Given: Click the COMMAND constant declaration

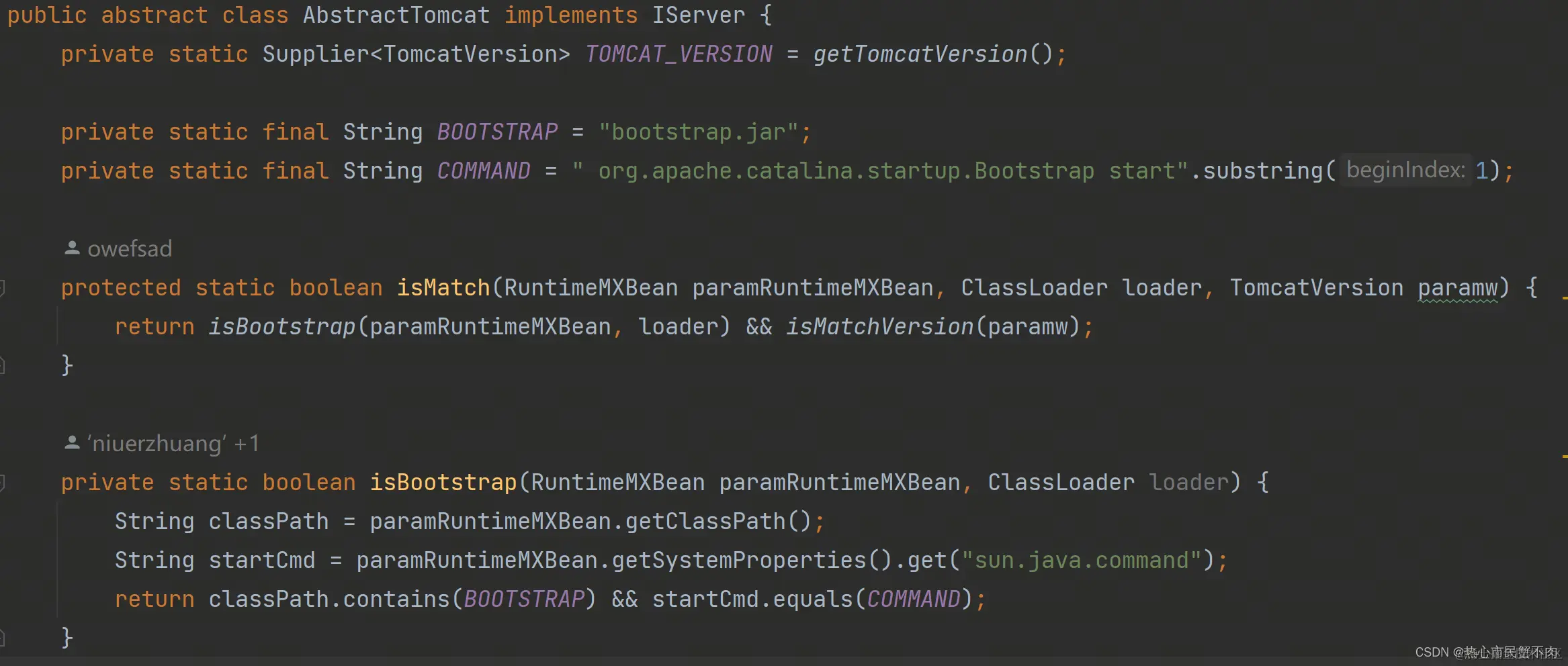Looking at the screenshot, I should click(x=484, y=171).
